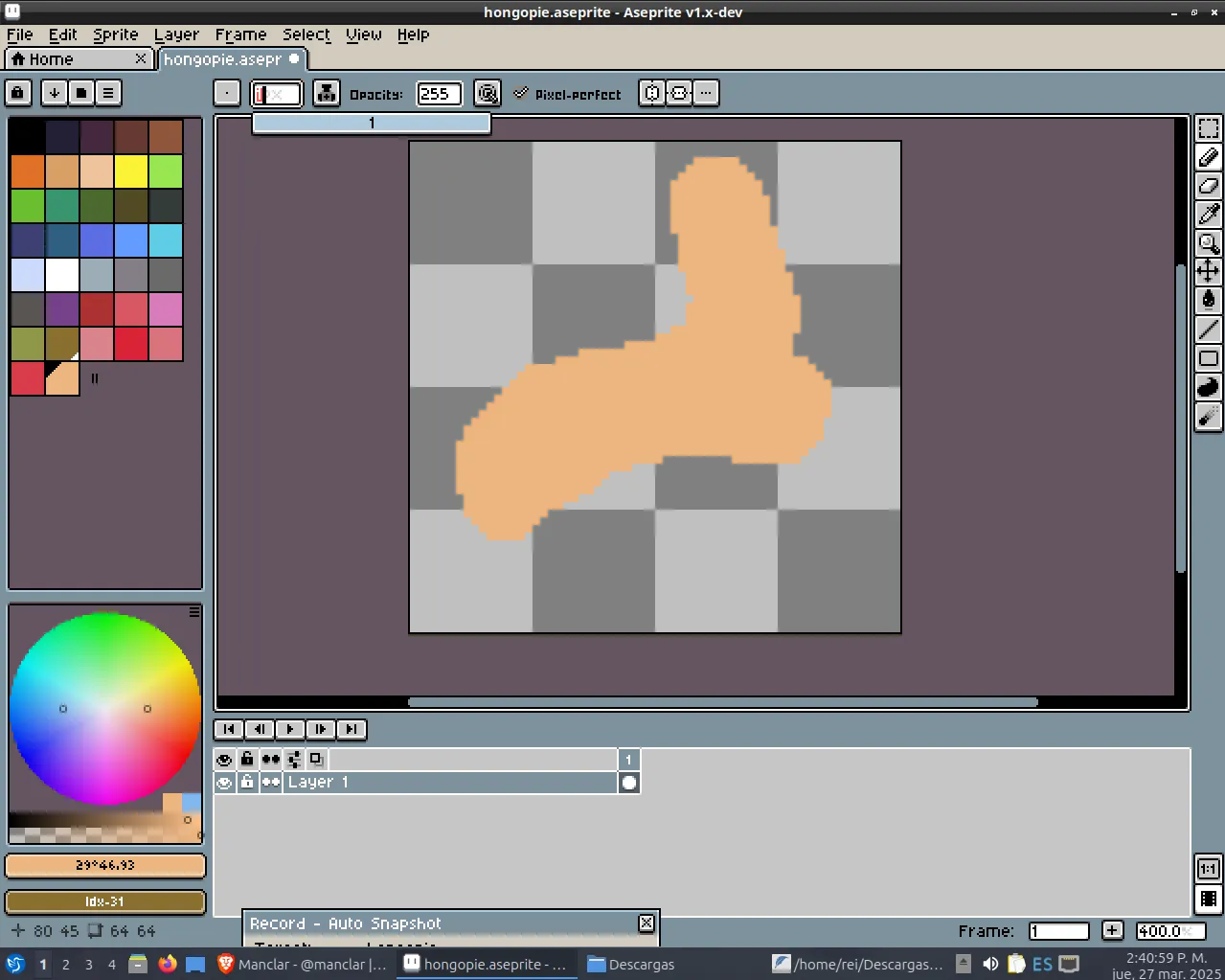Toggle continuous cels on Layer 1
The image size is (1225, 980).
(x=271, y=783)
